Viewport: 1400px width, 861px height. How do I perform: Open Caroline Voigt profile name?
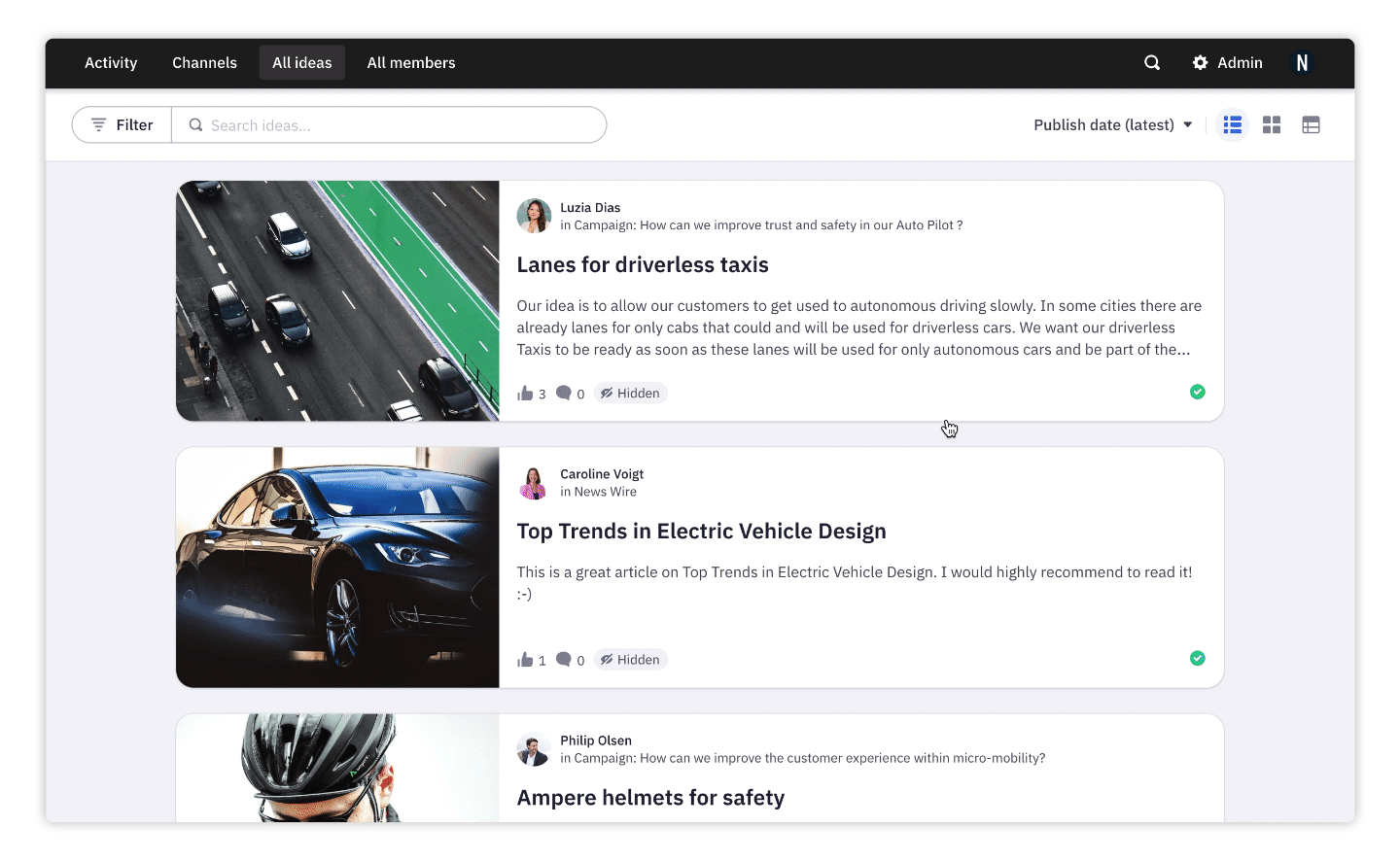602,474
